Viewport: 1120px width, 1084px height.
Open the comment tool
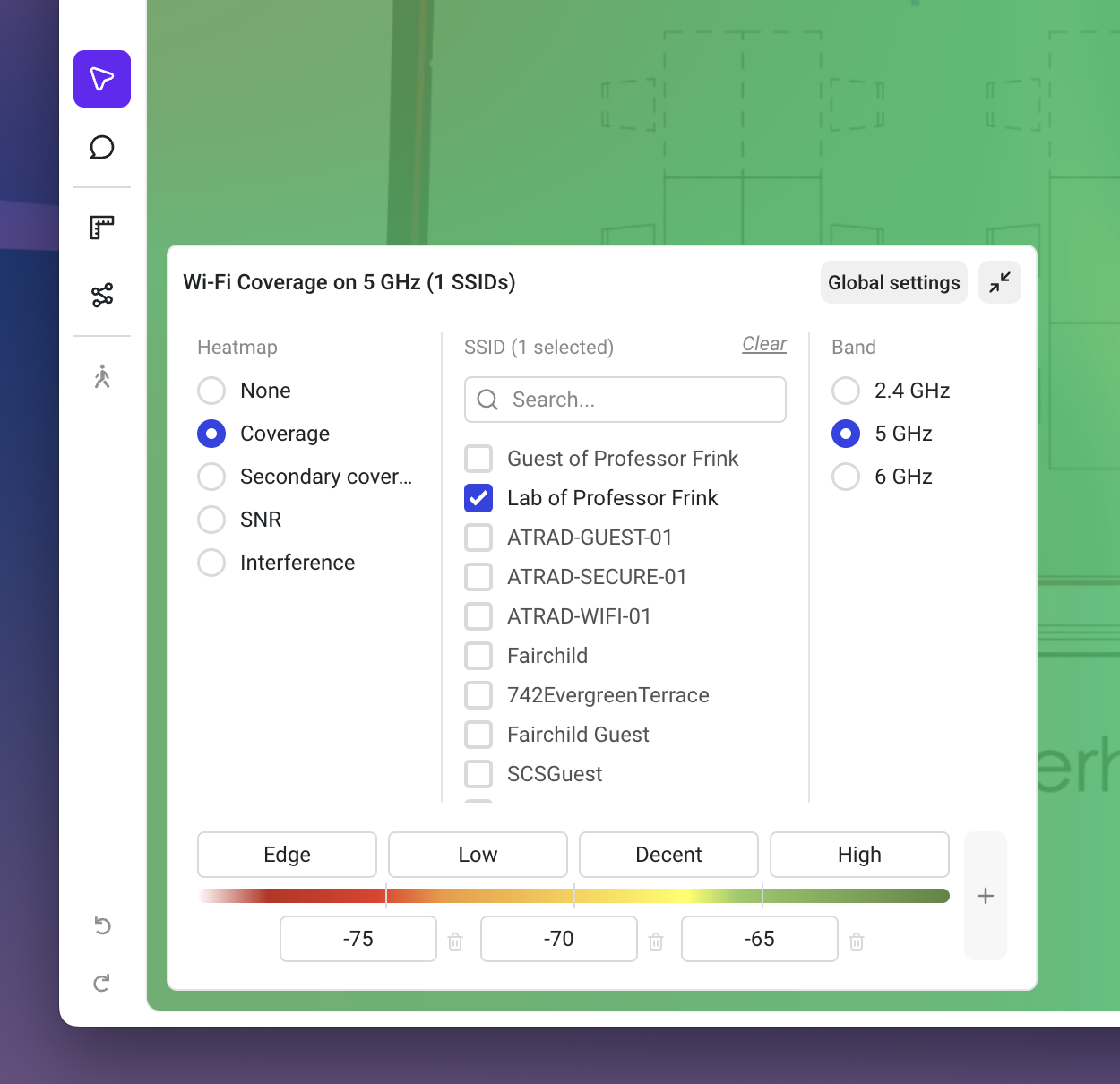tap(102, 147)
